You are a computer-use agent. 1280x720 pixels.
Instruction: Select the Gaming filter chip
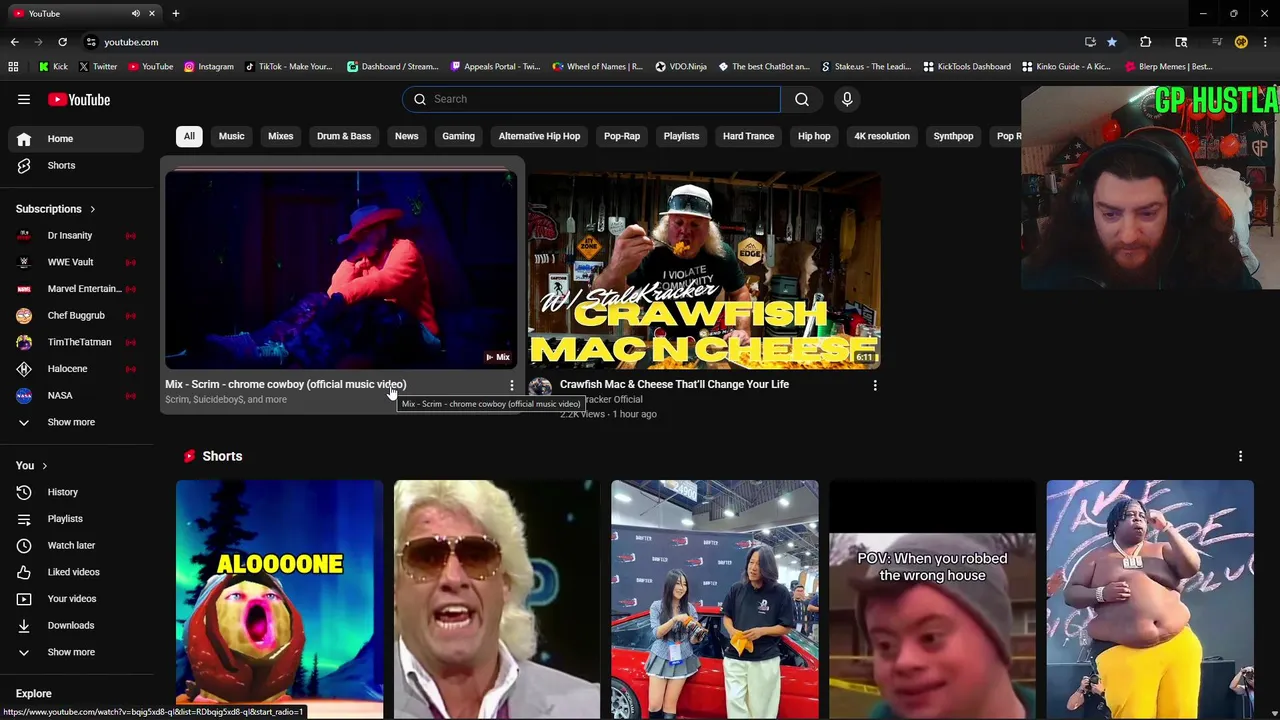tap(459, 136)
